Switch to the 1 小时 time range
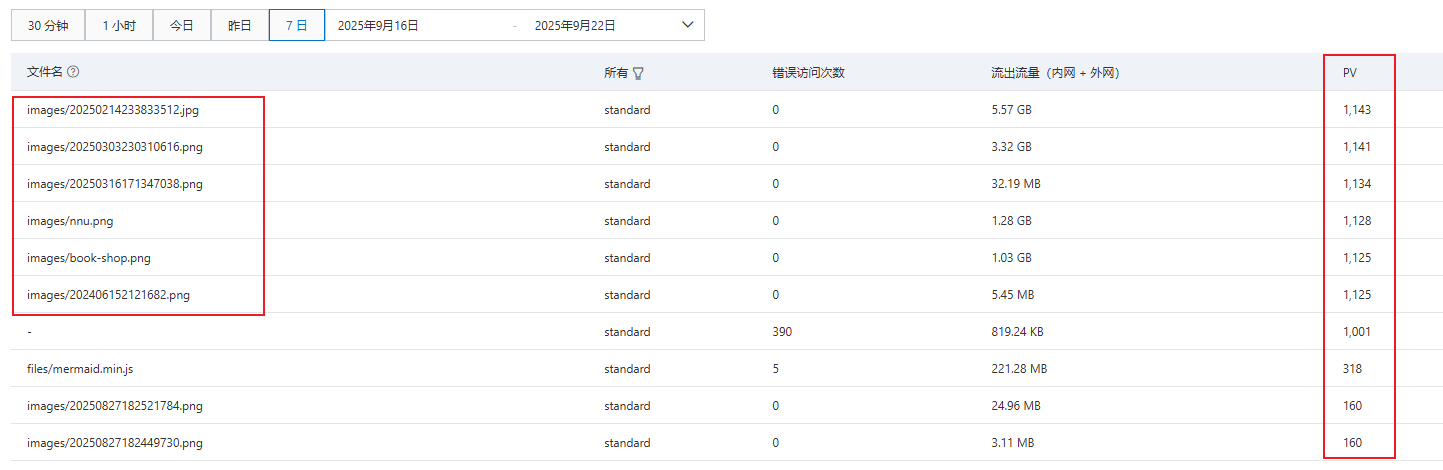This screenshot has width=1443, height=470. (118, 26)
